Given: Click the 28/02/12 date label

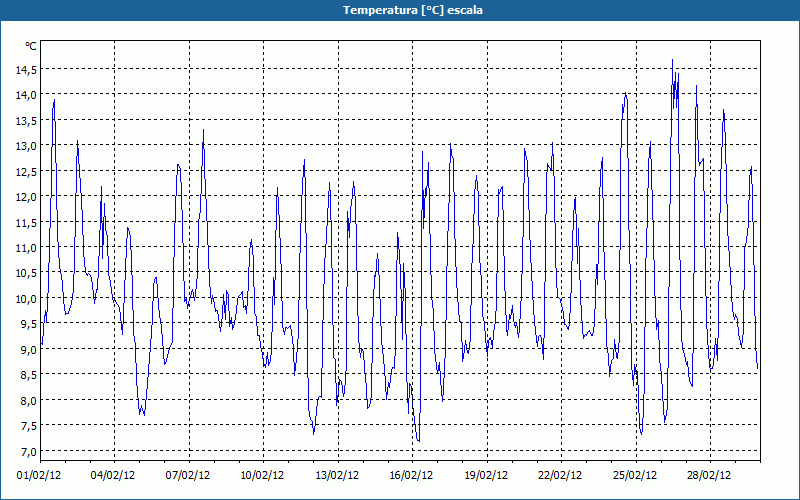Looking at the screenshot, I should tap(709, 475).
